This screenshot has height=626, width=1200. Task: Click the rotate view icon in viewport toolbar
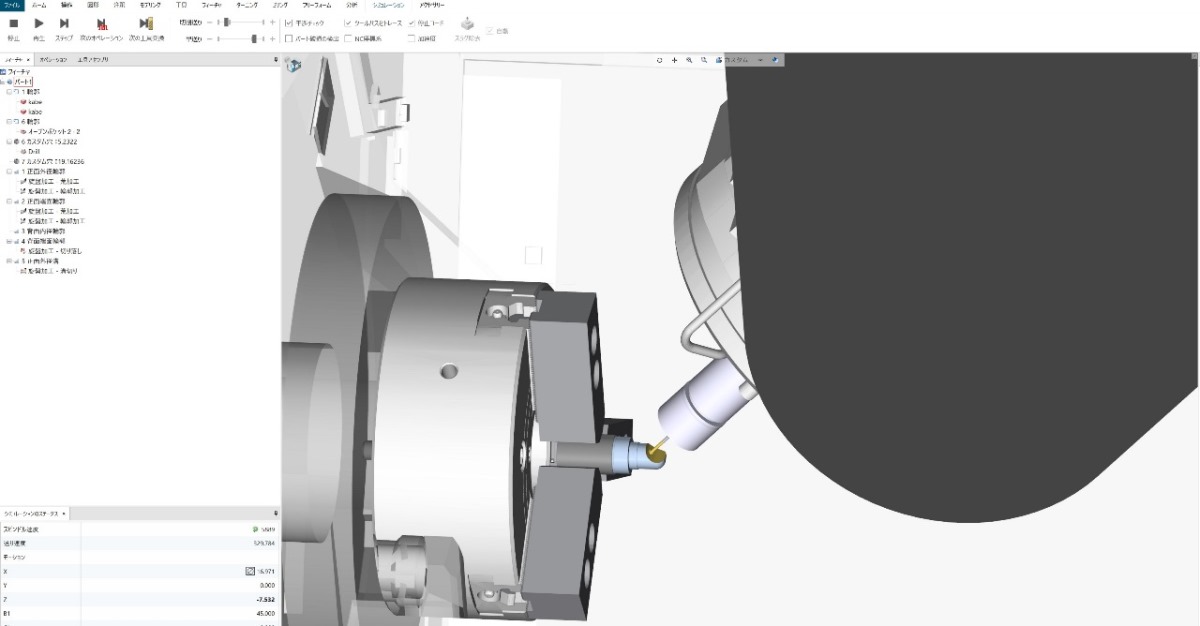coord(660,60)
